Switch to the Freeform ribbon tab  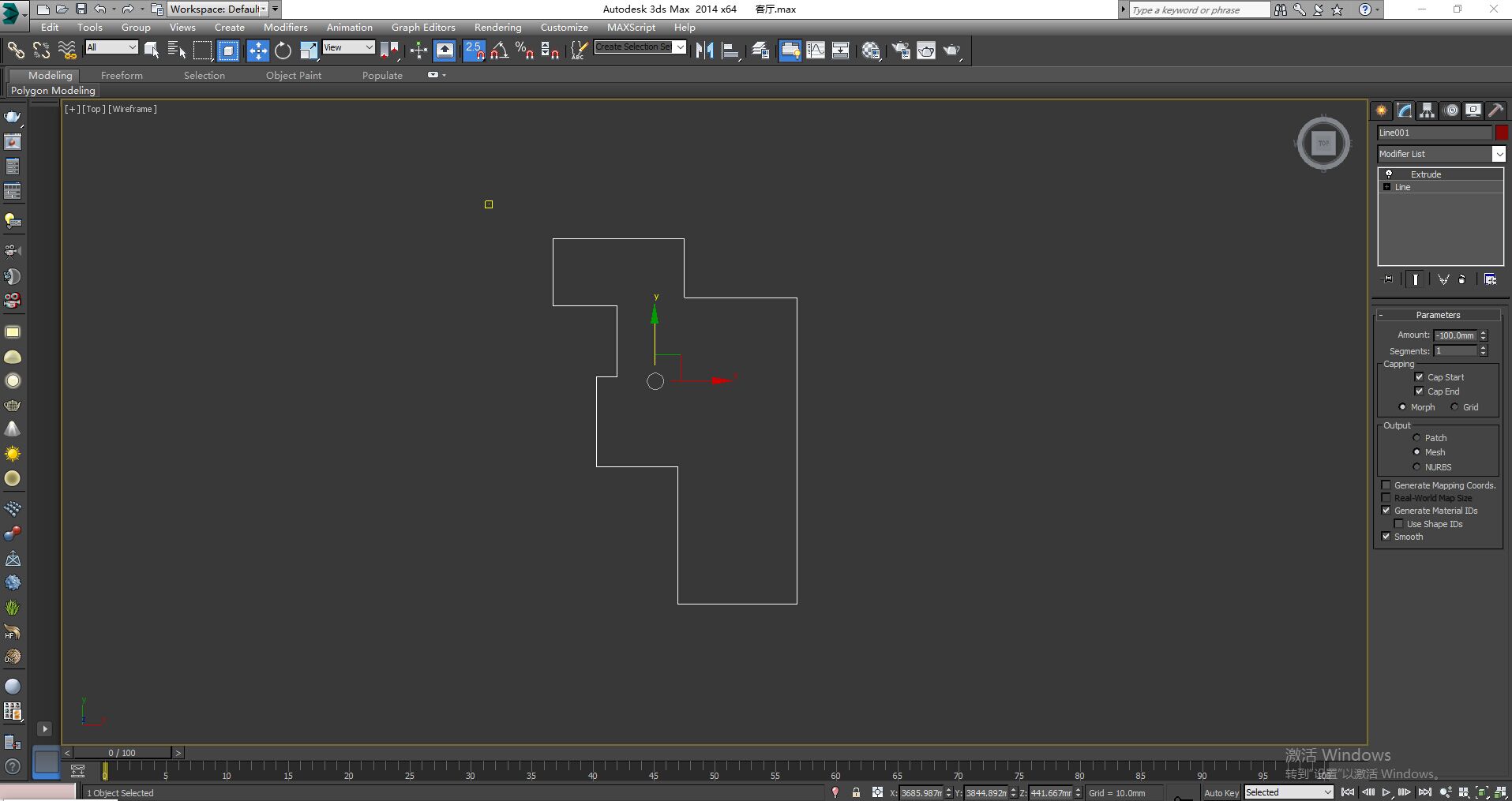122,75
